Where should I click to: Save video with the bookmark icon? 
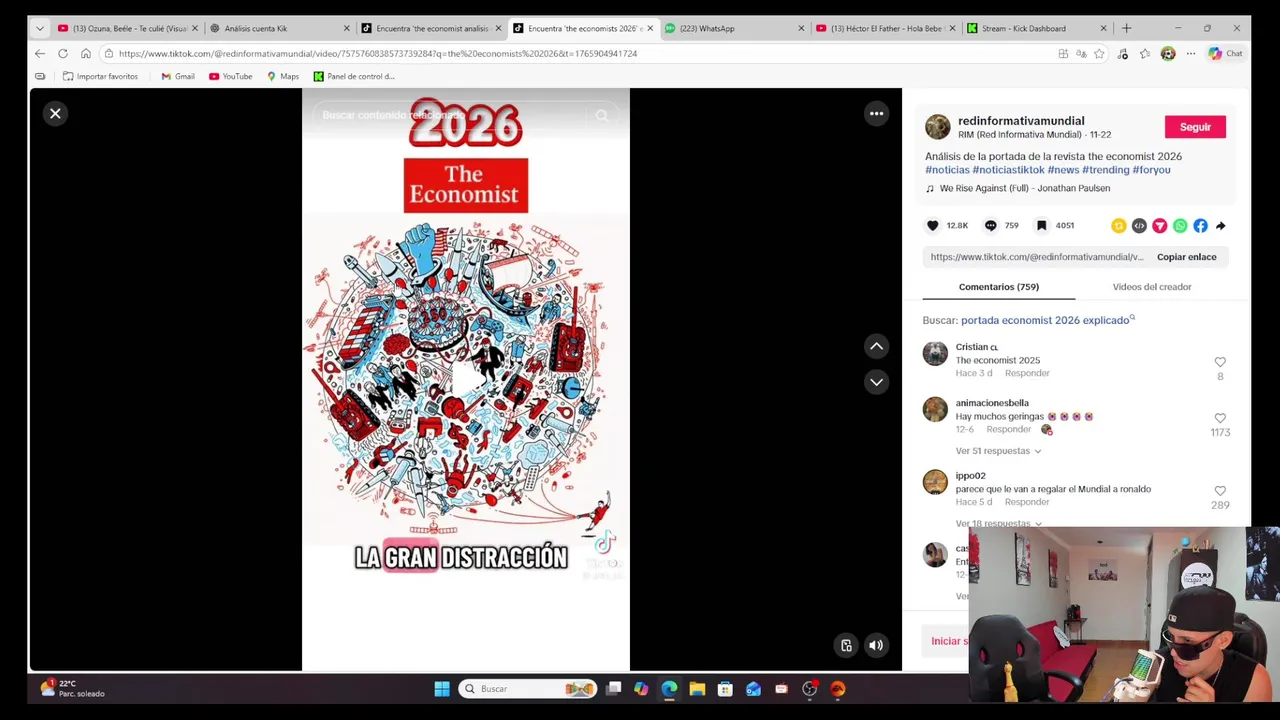tap(1042, 226)
